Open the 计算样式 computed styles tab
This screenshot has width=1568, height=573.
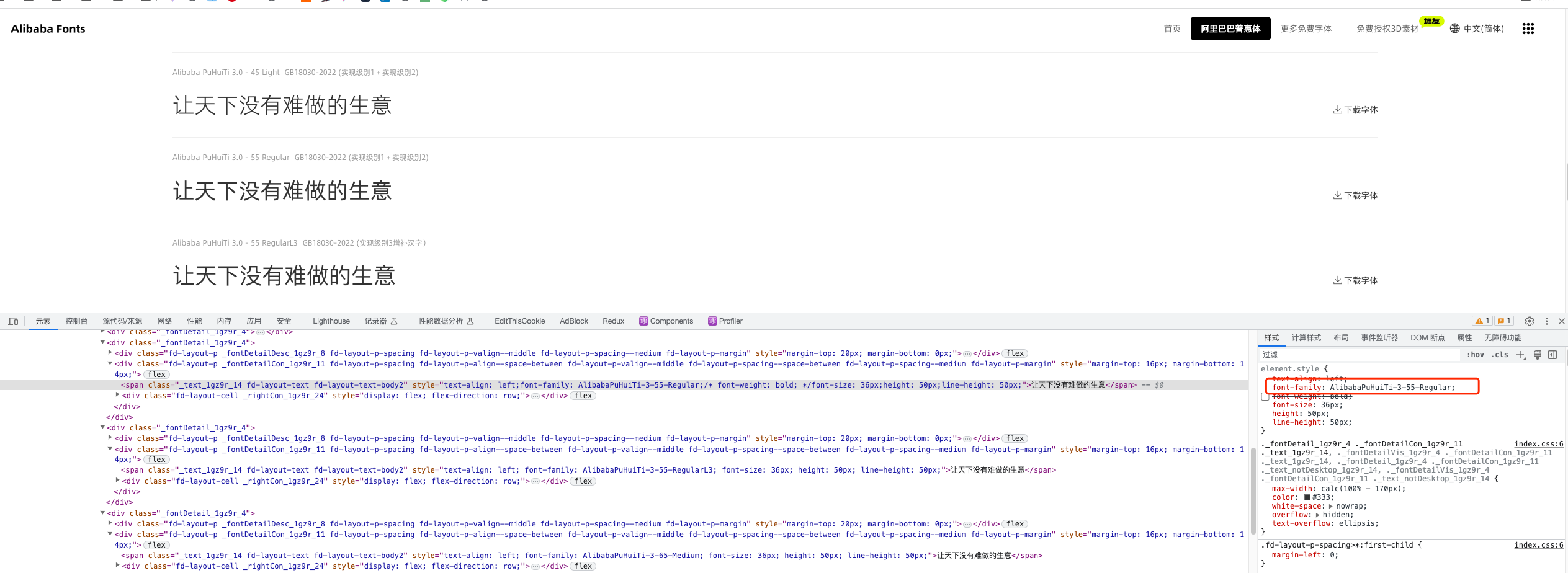(1306, 338)
